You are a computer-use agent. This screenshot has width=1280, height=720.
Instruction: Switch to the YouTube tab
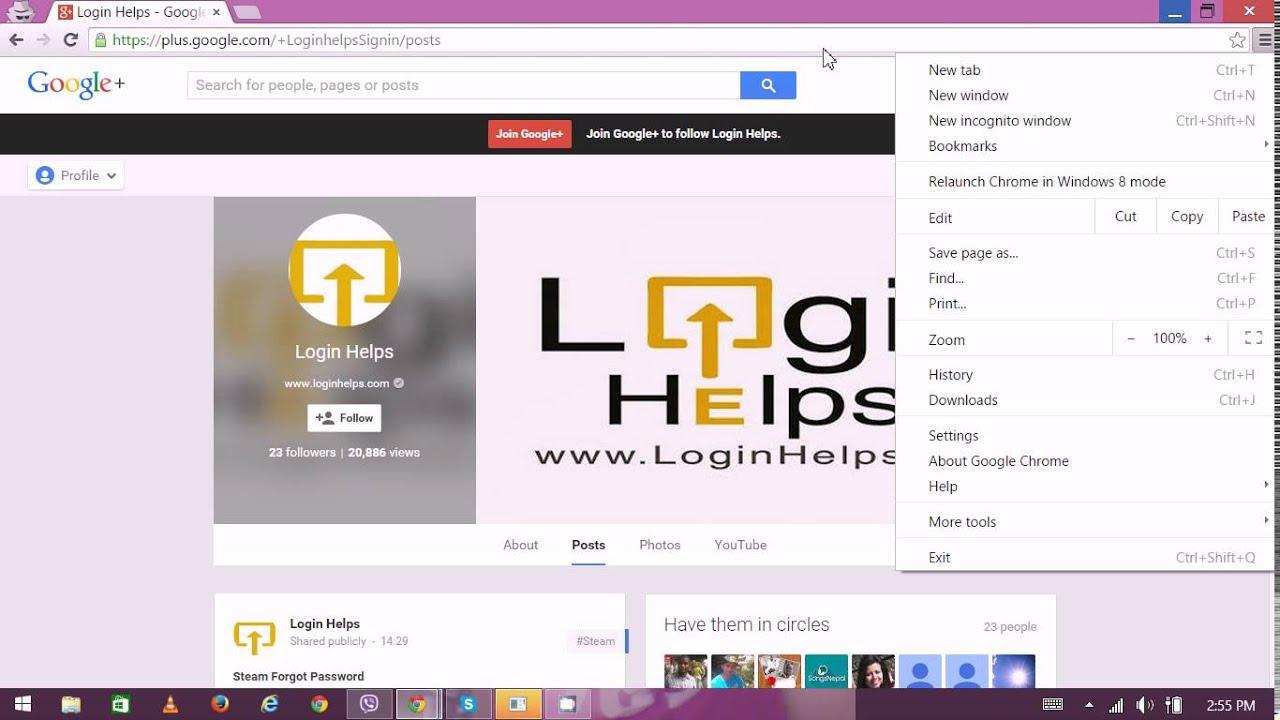pos(740,545)
